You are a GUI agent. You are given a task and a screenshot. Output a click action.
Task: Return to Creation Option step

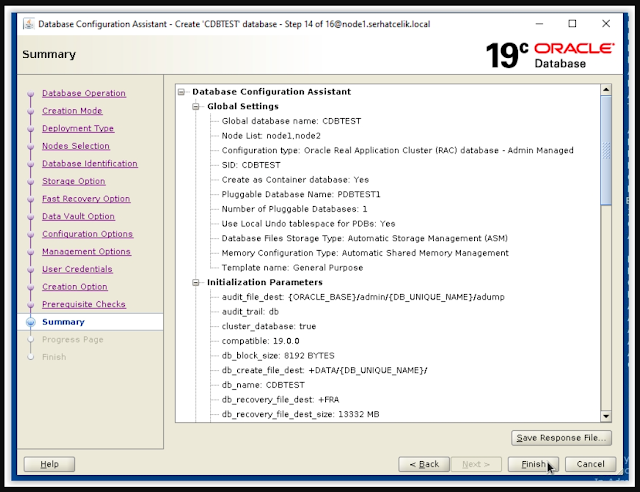point(75,286)
